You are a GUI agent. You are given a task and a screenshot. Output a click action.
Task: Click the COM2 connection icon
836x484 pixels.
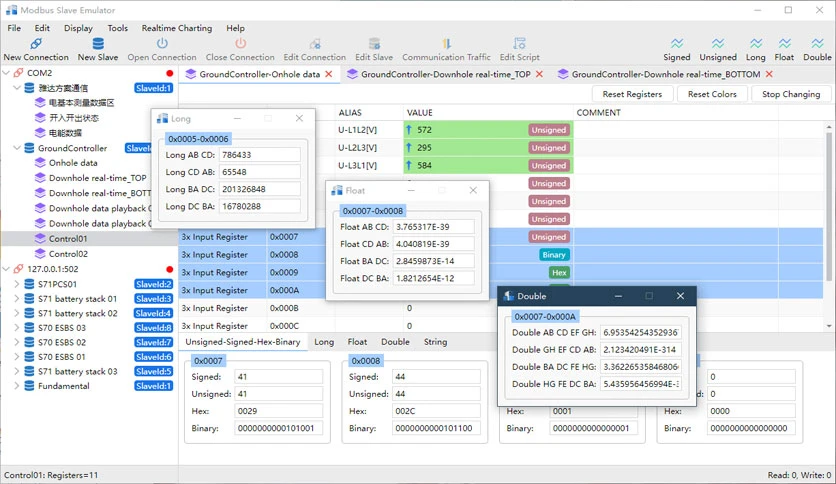pos(19,72)
